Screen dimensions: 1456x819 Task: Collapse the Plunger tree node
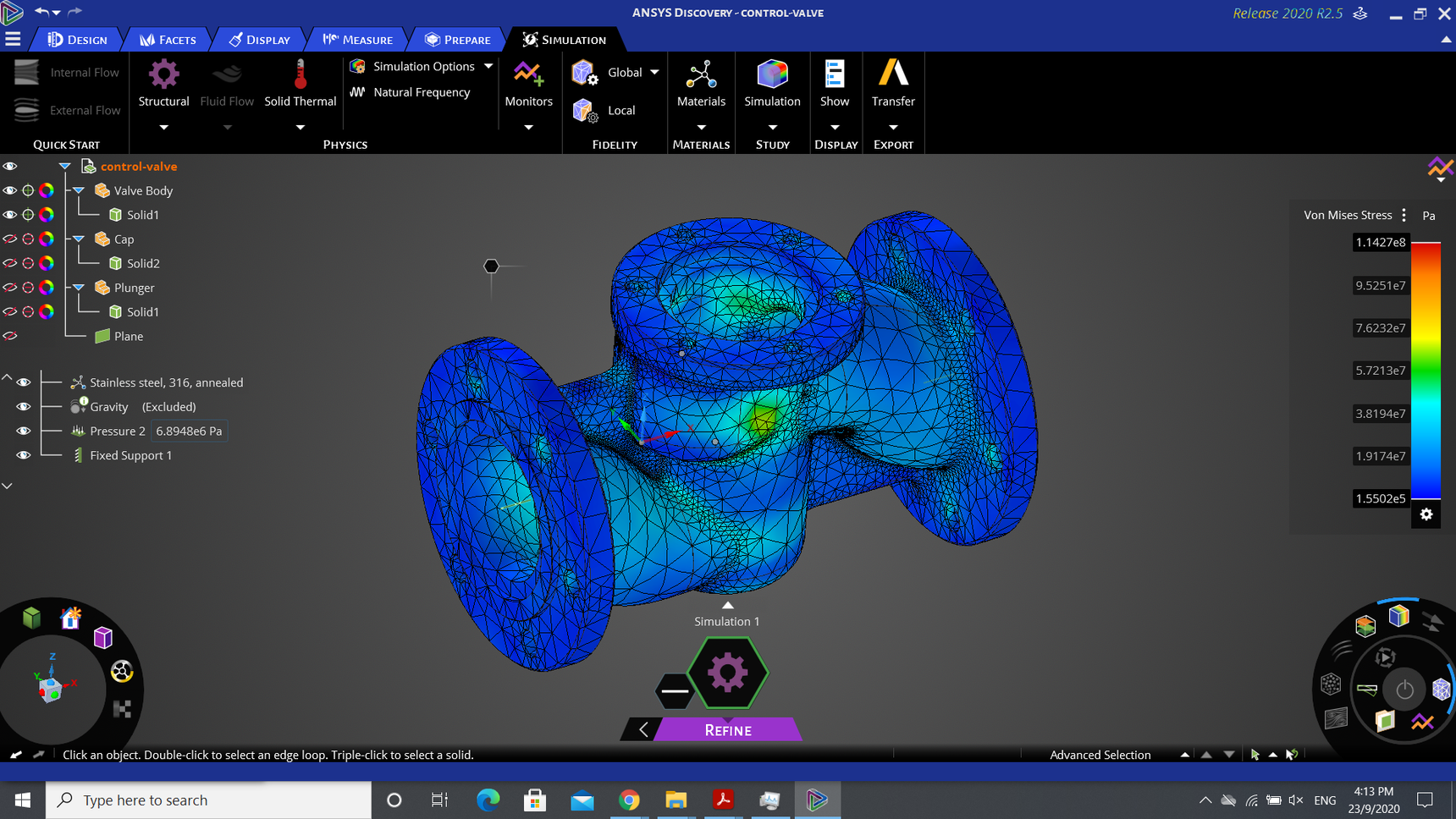pyautogui.click(x=79, y=288)
